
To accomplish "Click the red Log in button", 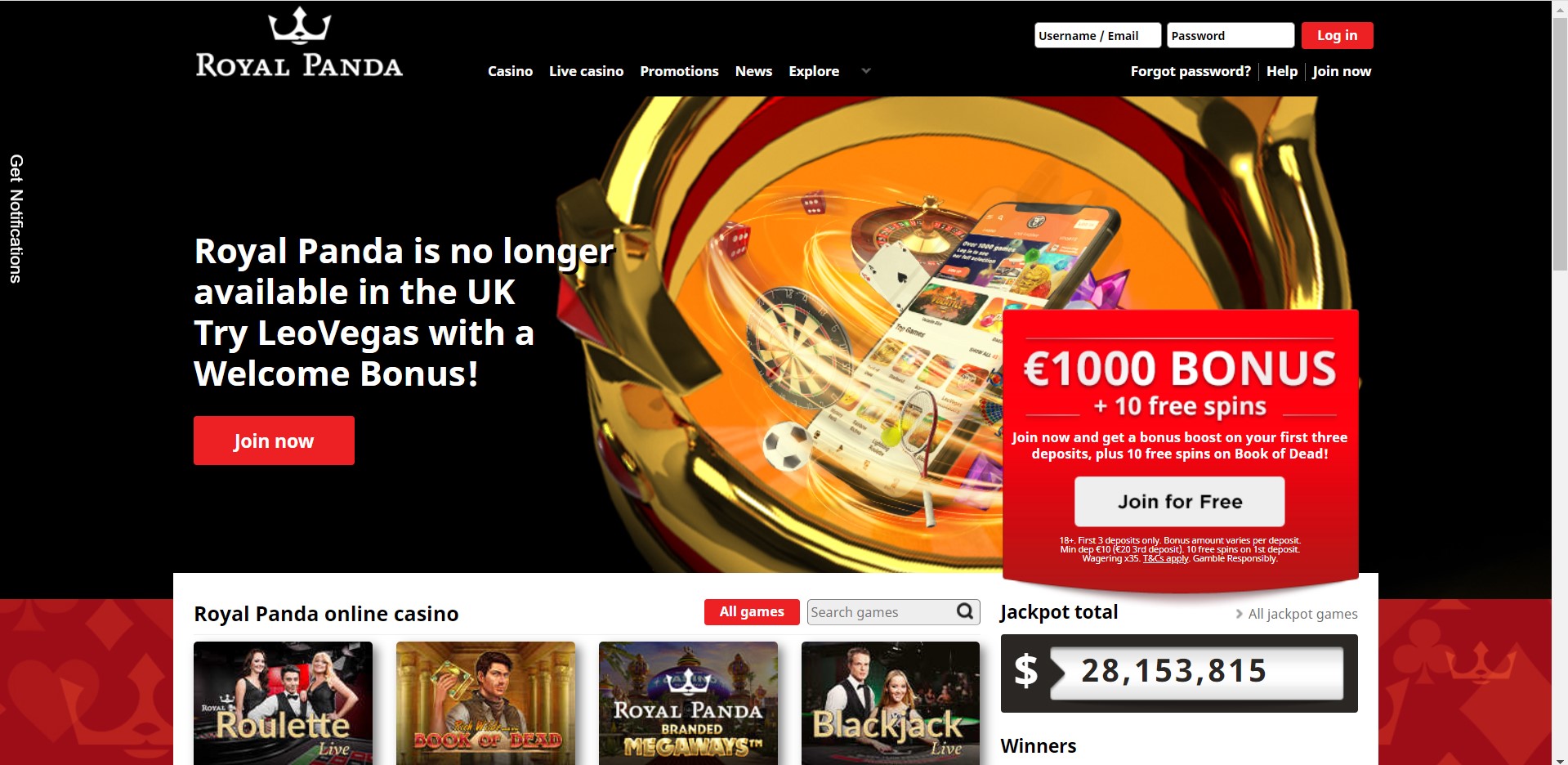I will pyautogui.click(x=1337, y=35).
